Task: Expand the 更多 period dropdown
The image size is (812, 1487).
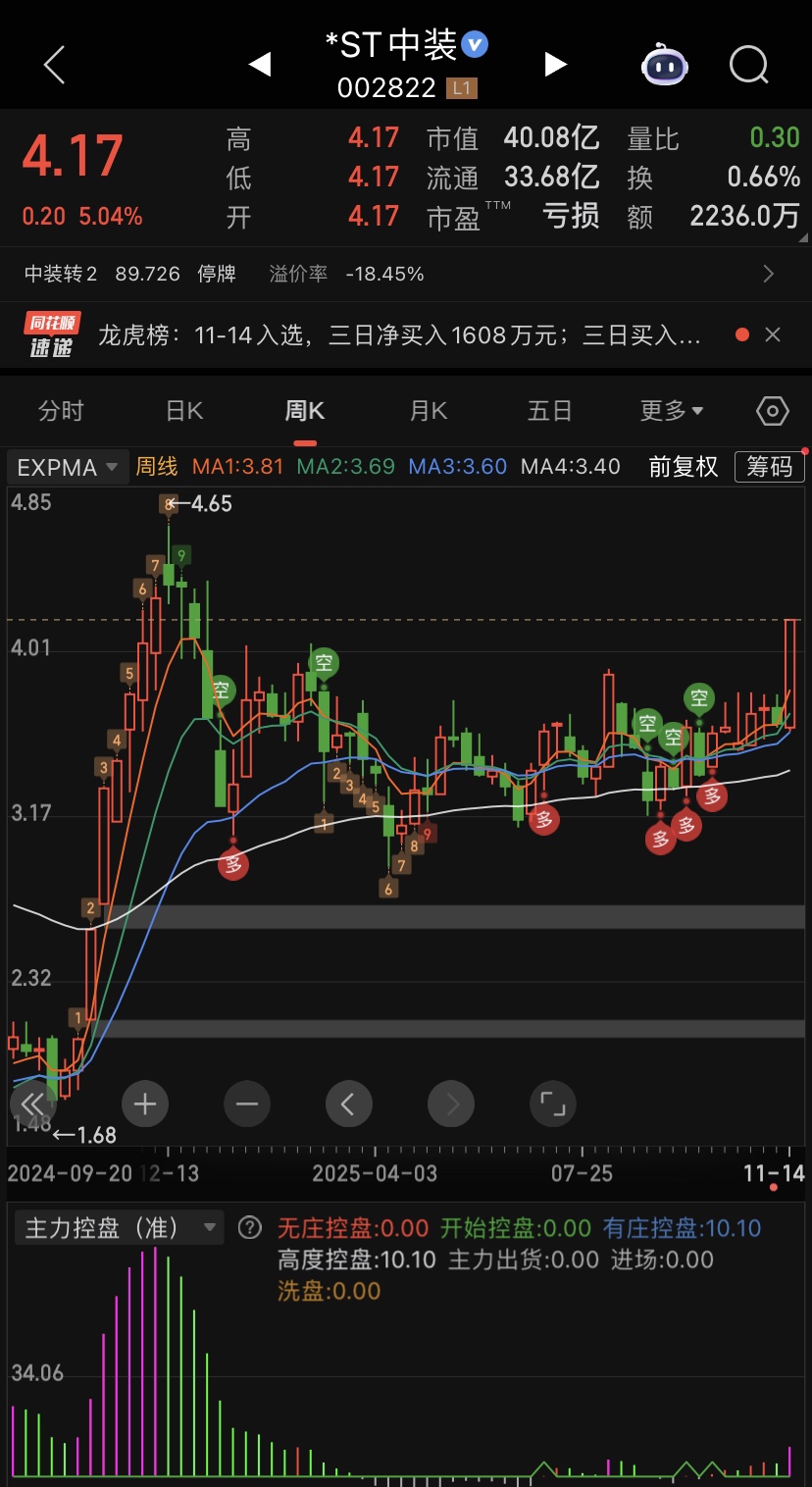Action: click(x=673, y=411)
